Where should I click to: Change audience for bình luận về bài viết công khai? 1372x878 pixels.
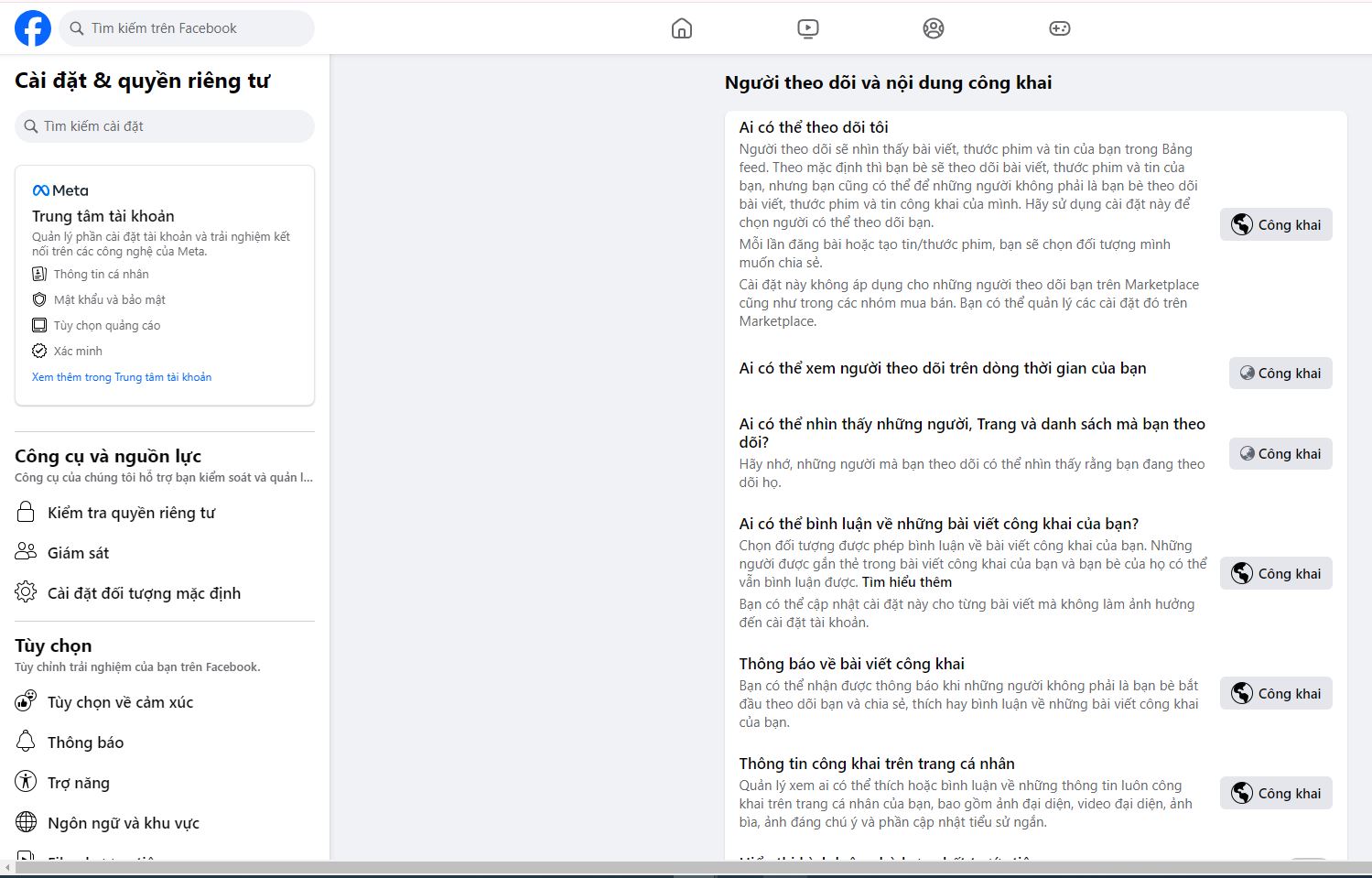pyautogui.click(x=1276, y=573)
